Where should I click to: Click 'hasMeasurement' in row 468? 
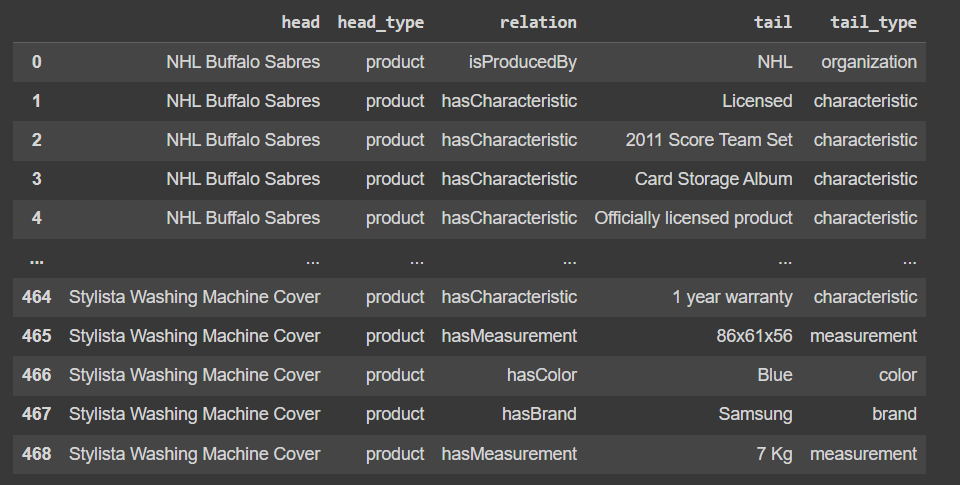pos(509,454)
